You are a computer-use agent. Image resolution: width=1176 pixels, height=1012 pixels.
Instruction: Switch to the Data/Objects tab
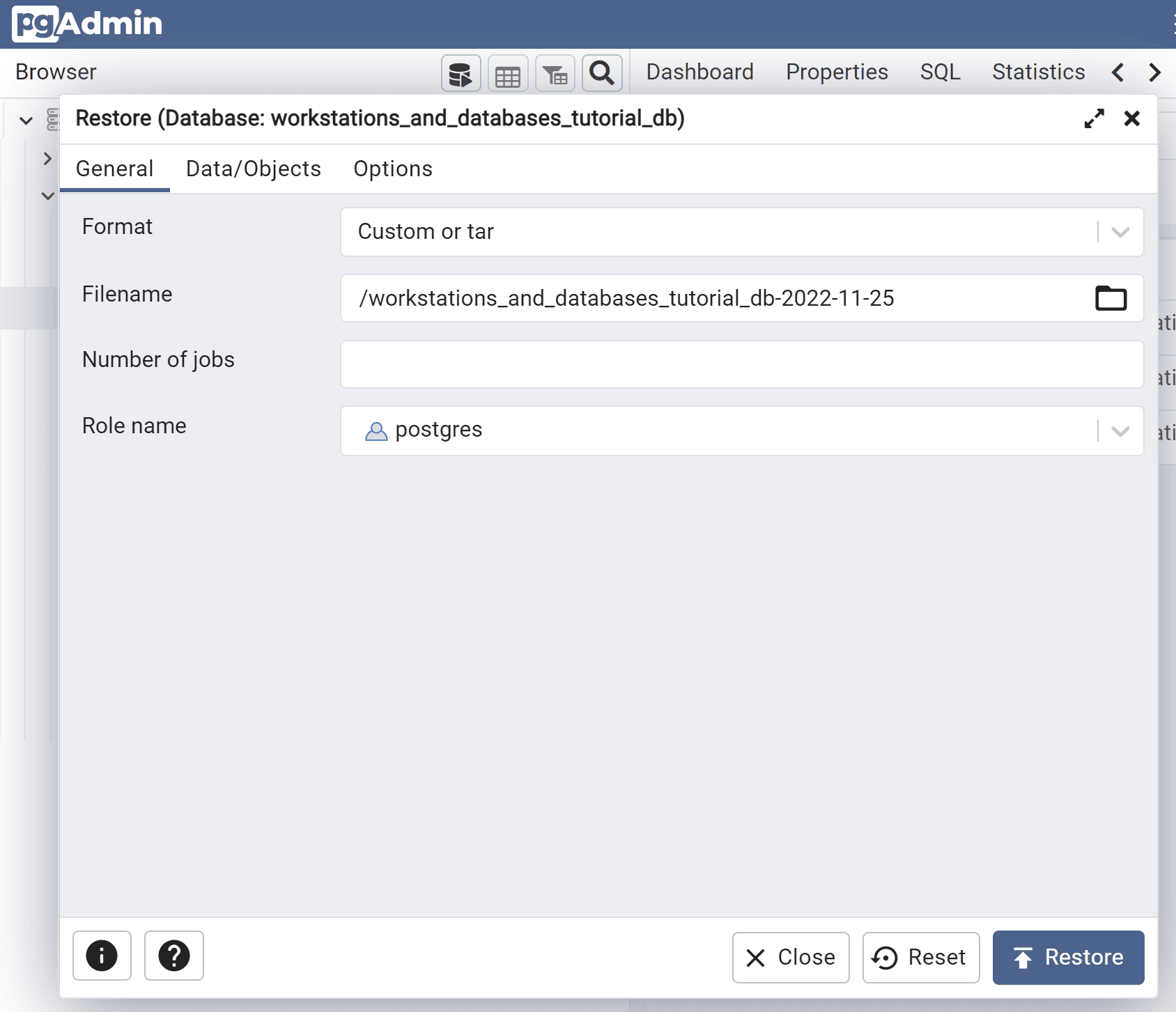pyautogui.click(x=253, y=169)
